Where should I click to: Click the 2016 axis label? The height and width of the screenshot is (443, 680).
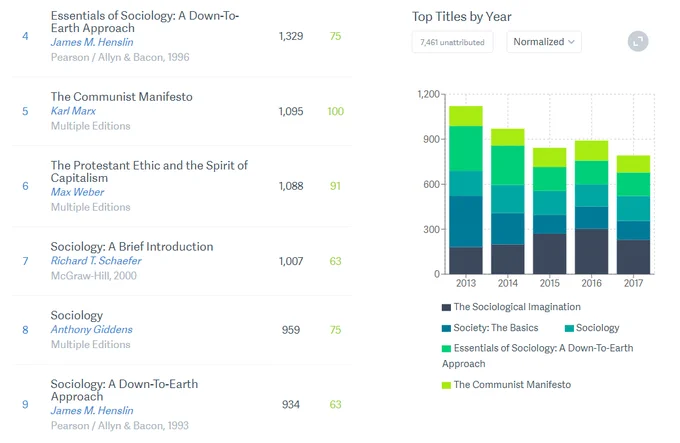pyautogui.click(x=591, y=283)
